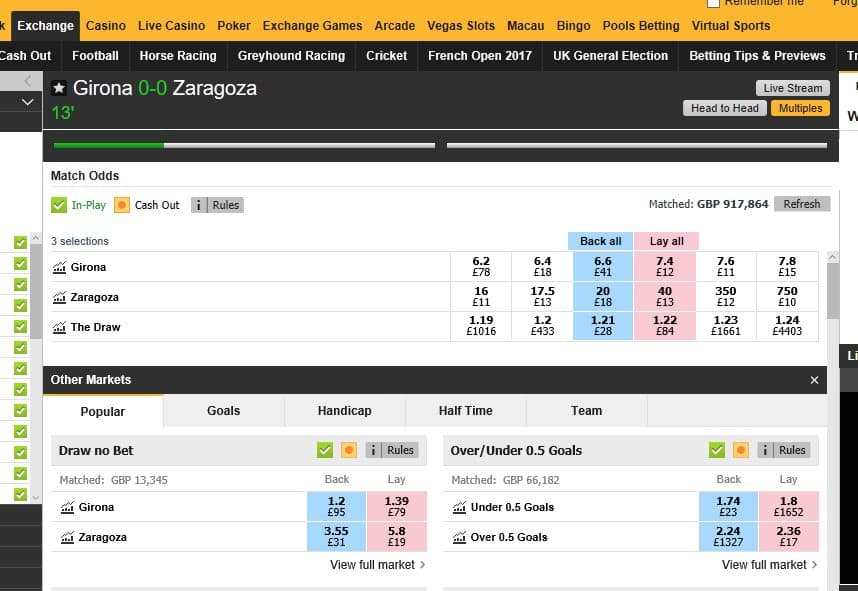Expand View full market under Draw no Bet
The height and width of the screenshot is (591, 858).
(377, 565)
